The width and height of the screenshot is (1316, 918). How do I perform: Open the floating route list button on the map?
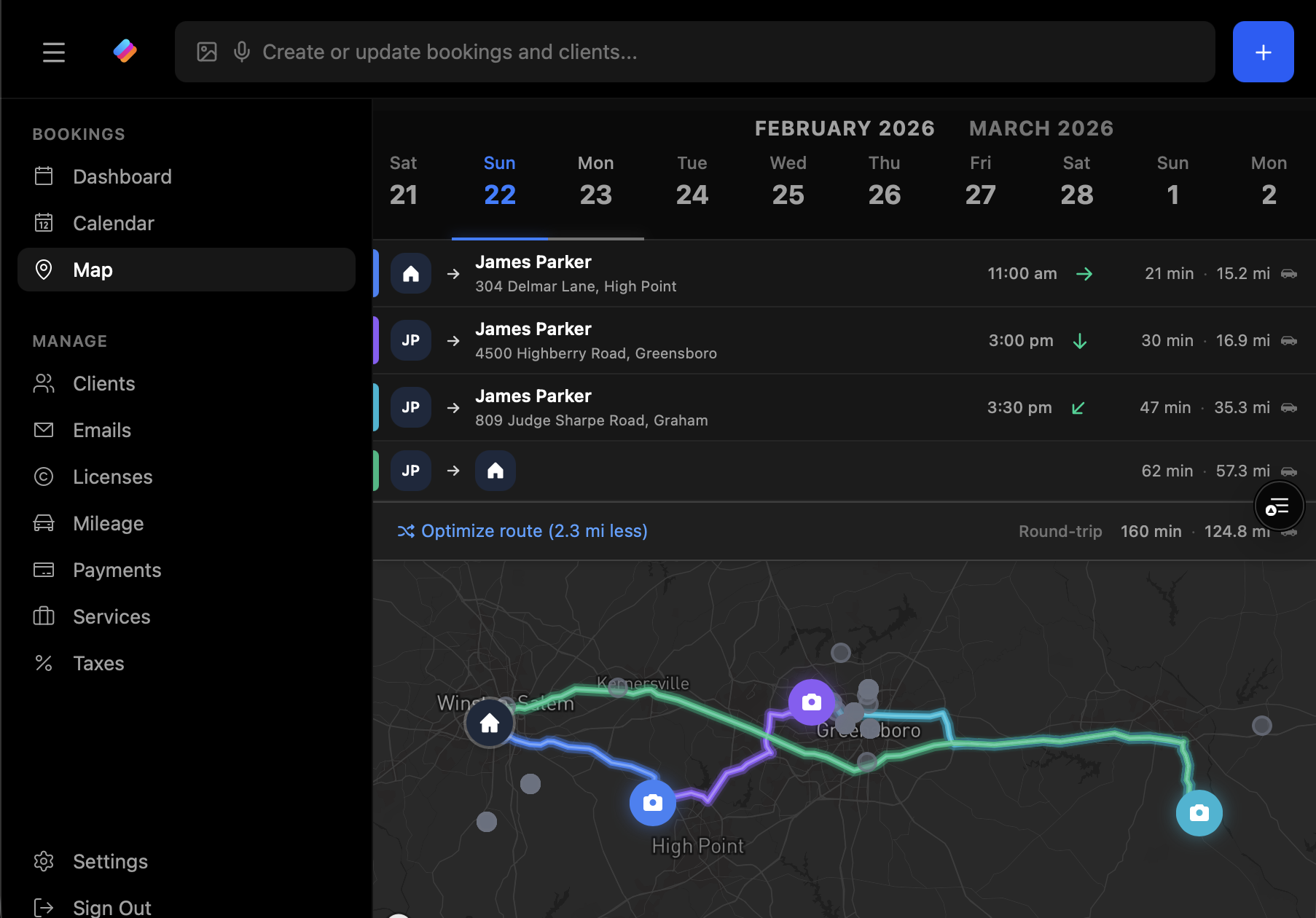[1279, 506]
